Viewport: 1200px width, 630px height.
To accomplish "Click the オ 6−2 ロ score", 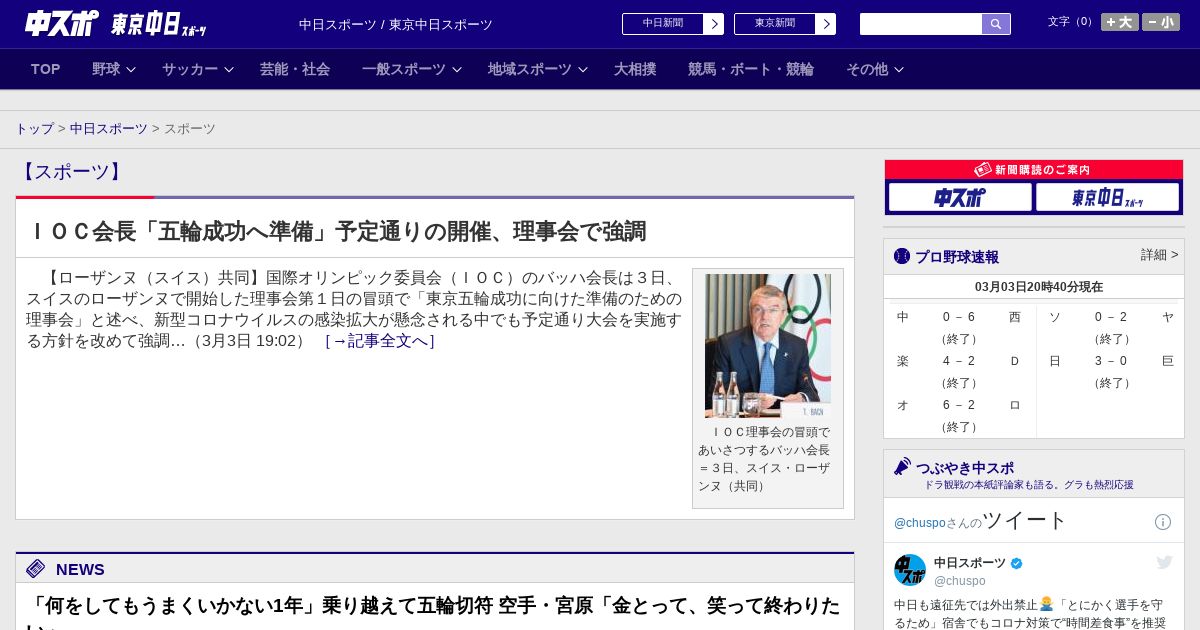I will tap(959, 406).
